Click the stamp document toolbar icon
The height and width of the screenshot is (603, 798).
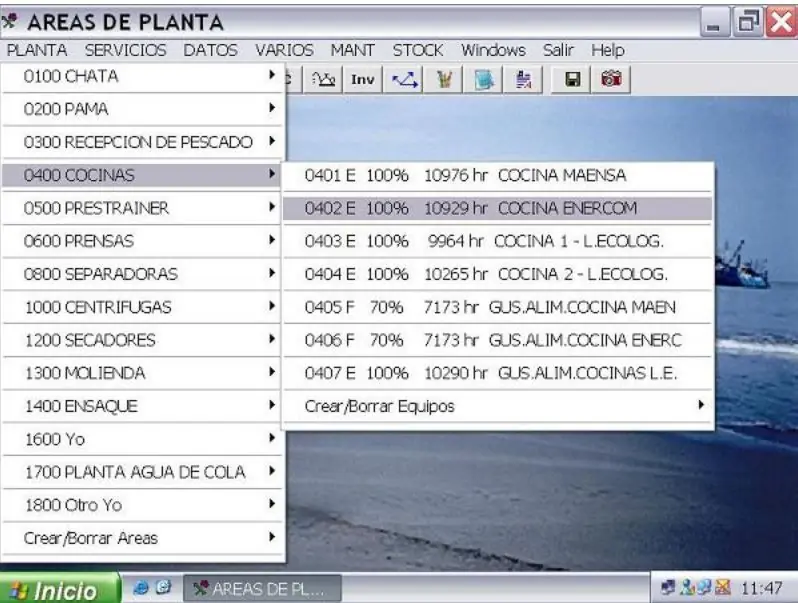(523, 79)
